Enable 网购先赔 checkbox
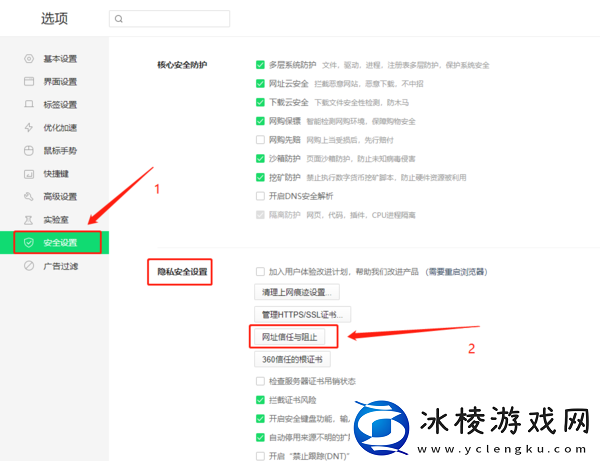 [260, 140]
